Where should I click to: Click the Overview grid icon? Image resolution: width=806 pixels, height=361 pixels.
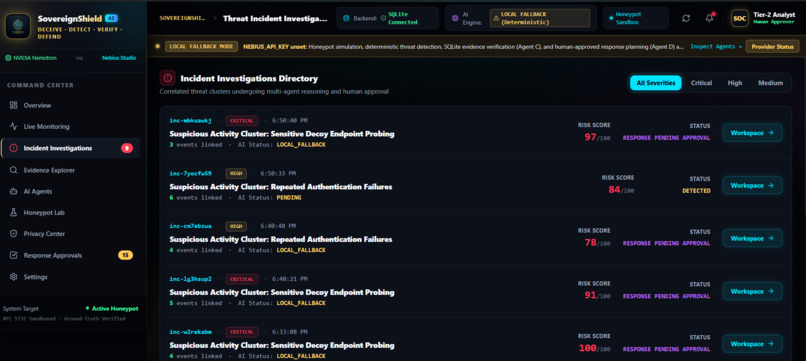(x=13, y=105)
